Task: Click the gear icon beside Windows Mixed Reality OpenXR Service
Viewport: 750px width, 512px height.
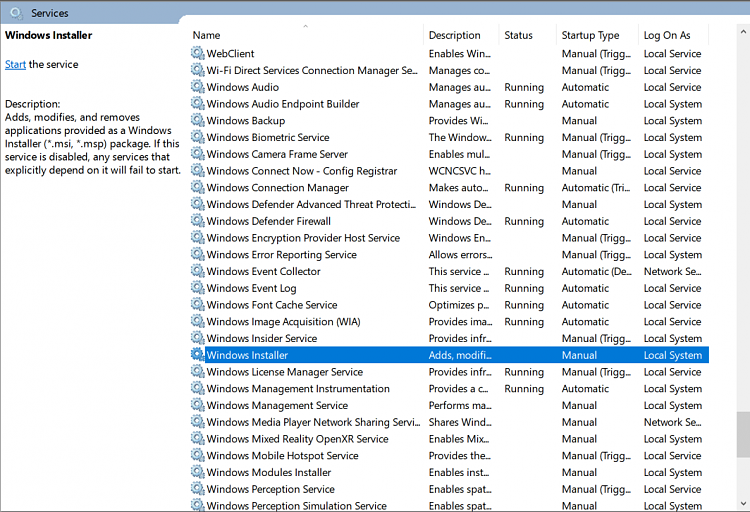Action: click(198, 438)
